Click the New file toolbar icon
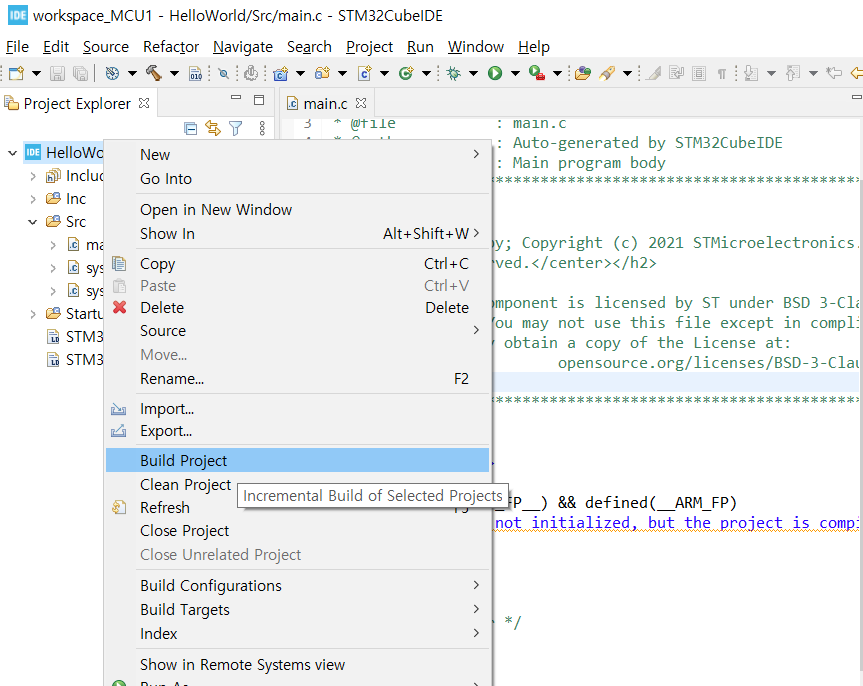 click(x=17, y=73)
